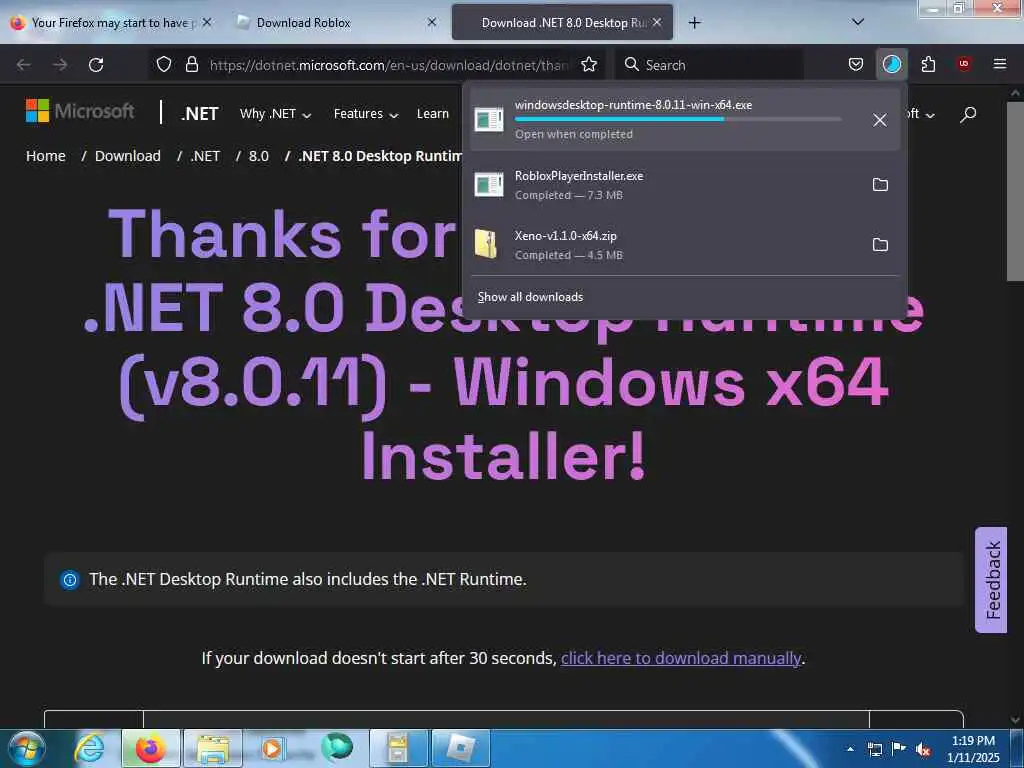Click 8.0 in the breadcrumb
The image size is (1024, 768).
pos(259,156)
